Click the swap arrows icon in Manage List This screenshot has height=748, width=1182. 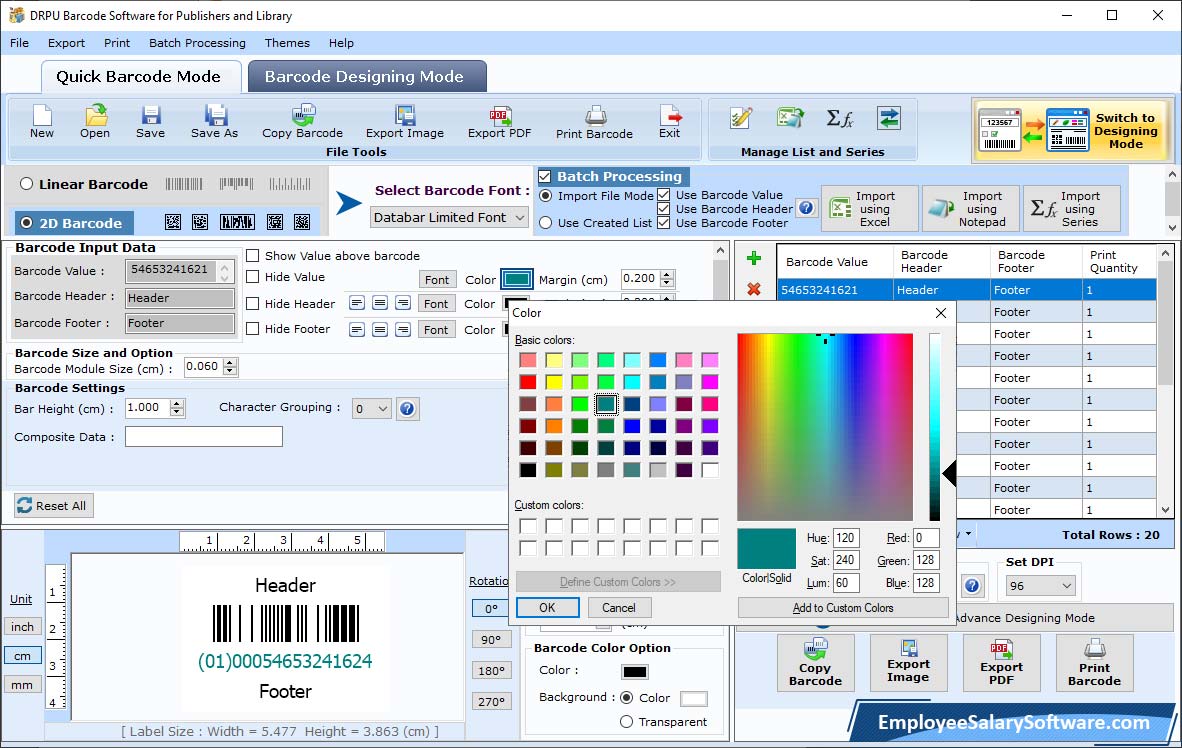click(x=889, y=118)
